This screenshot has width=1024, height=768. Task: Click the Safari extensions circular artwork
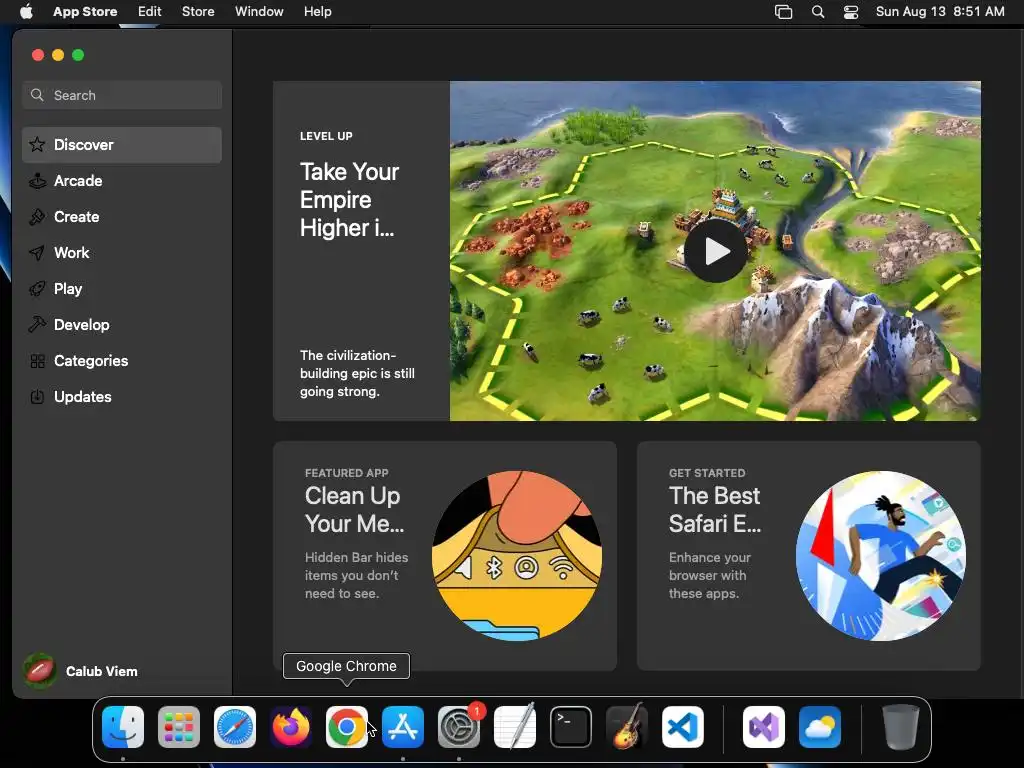click(880, 556)
